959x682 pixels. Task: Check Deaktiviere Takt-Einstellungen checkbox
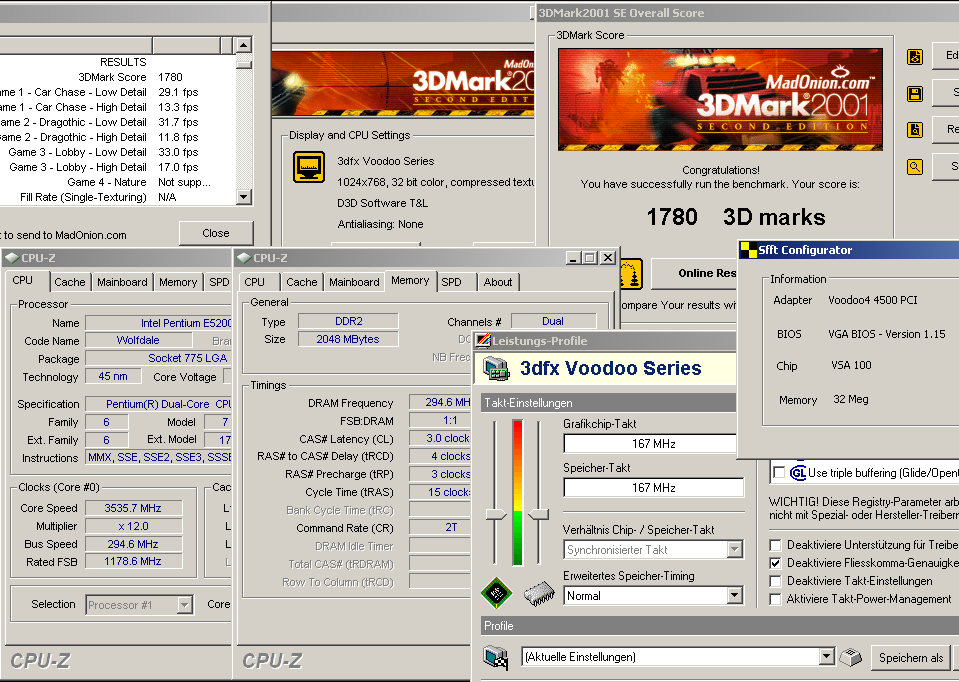[x=776, y=581]
